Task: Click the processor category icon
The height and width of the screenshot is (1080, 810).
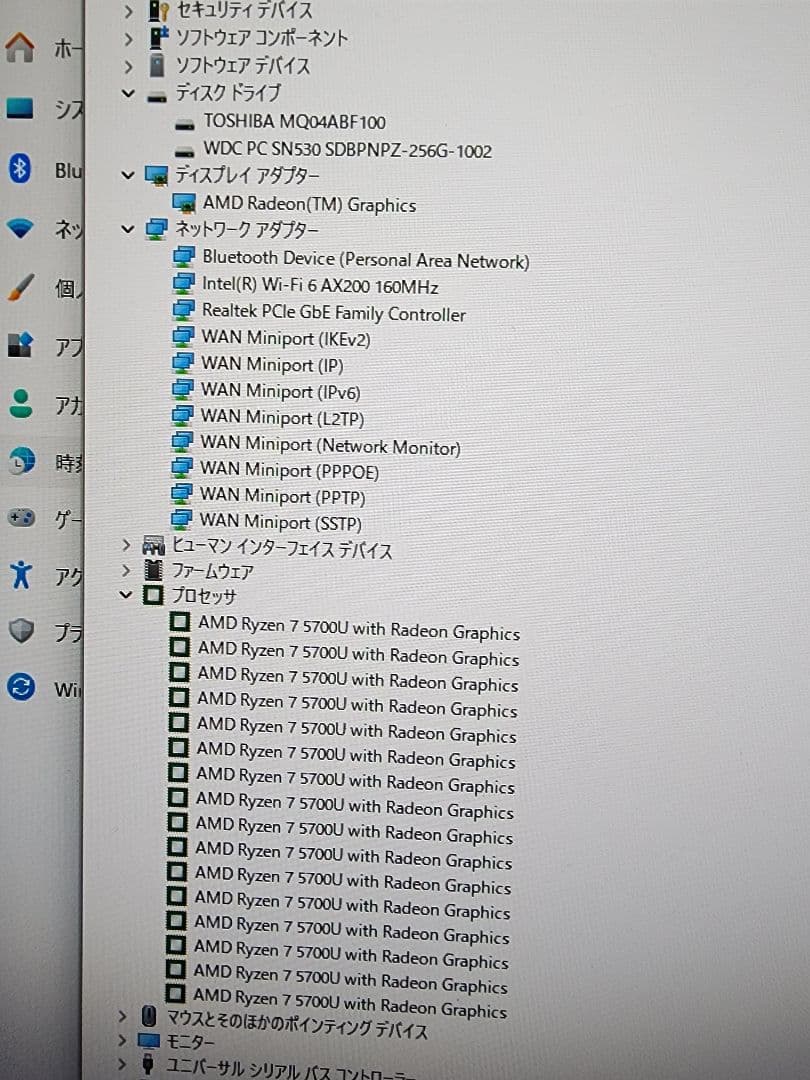Action: (152, 594)
